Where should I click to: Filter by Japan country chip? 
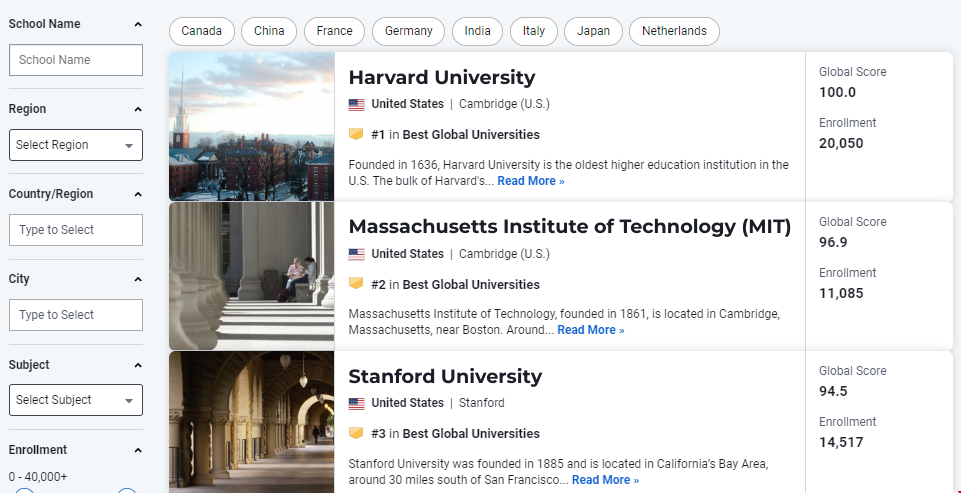point(593,31)
